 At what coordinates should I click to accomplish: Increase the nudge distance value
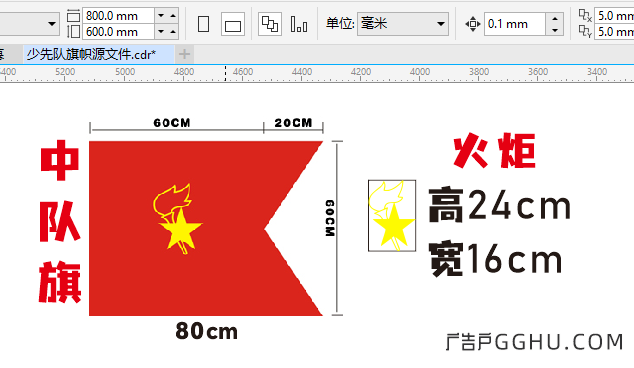pyautogui.click(x=555, y=19)
